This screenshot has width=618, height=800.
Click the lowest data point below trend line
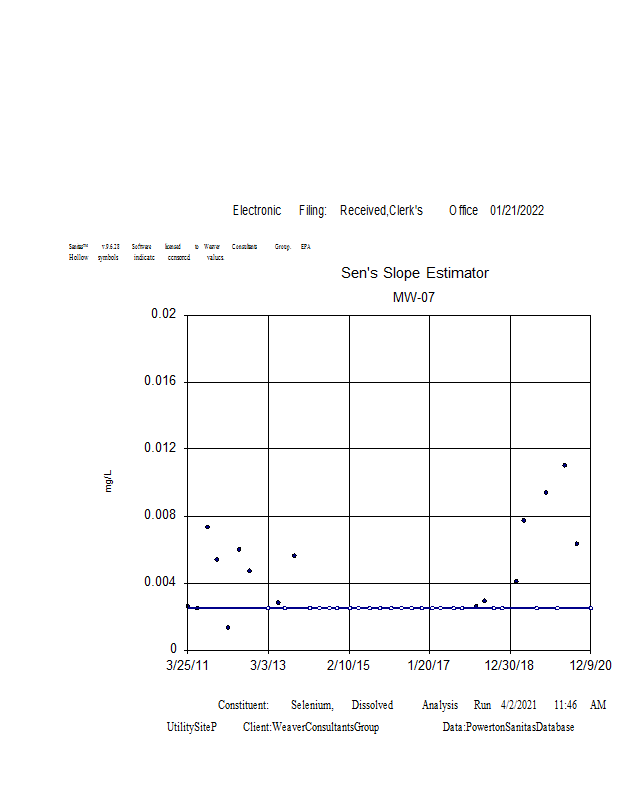click(228, 627)
